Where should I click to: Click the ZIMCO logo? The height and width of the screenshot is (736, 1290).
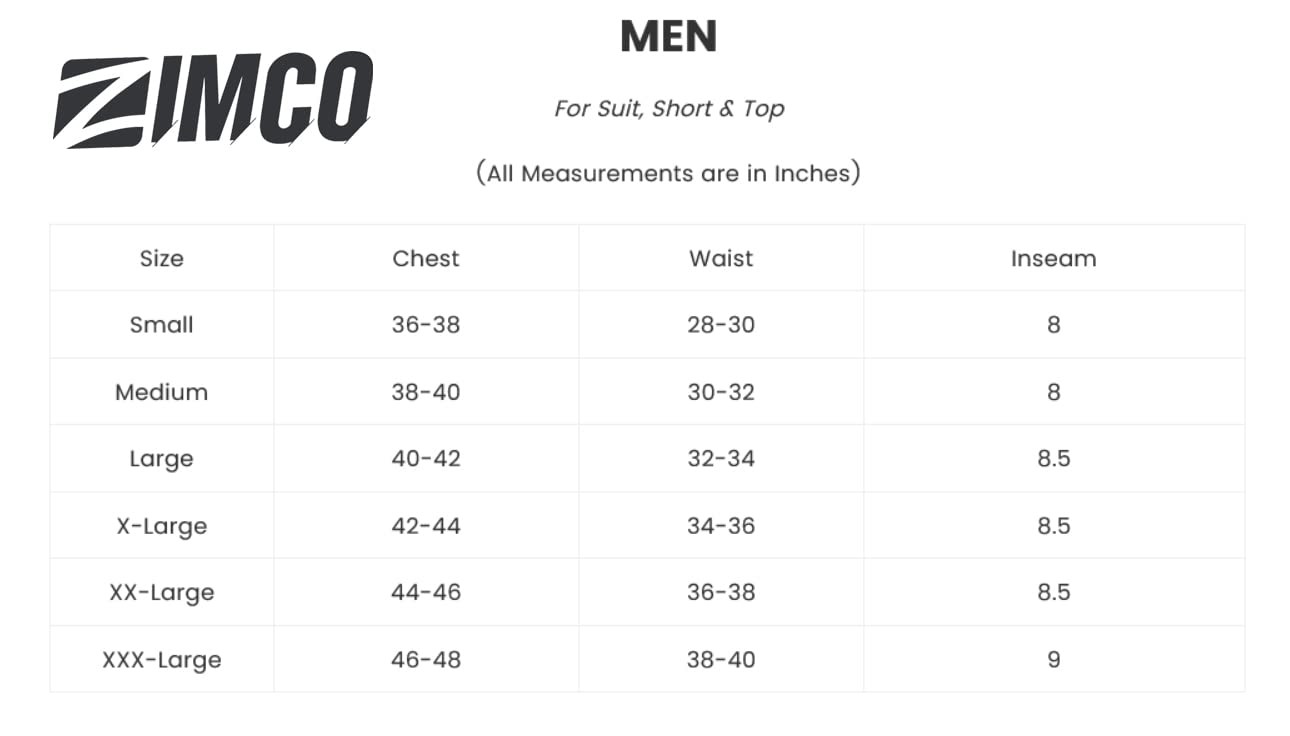pos(212,100)
